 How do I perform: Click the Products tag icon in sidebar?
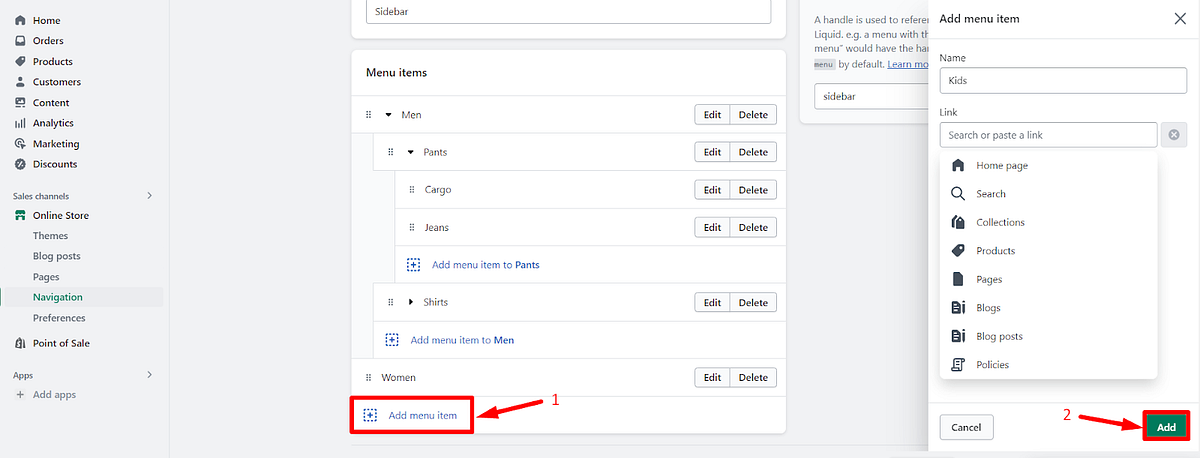click(20, 61)
